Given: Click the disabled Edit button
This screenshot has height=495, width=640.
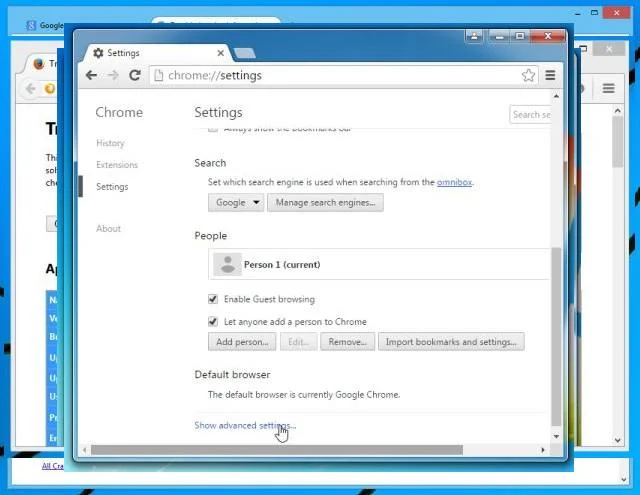Looking at the screenshot, I should 298,342.
